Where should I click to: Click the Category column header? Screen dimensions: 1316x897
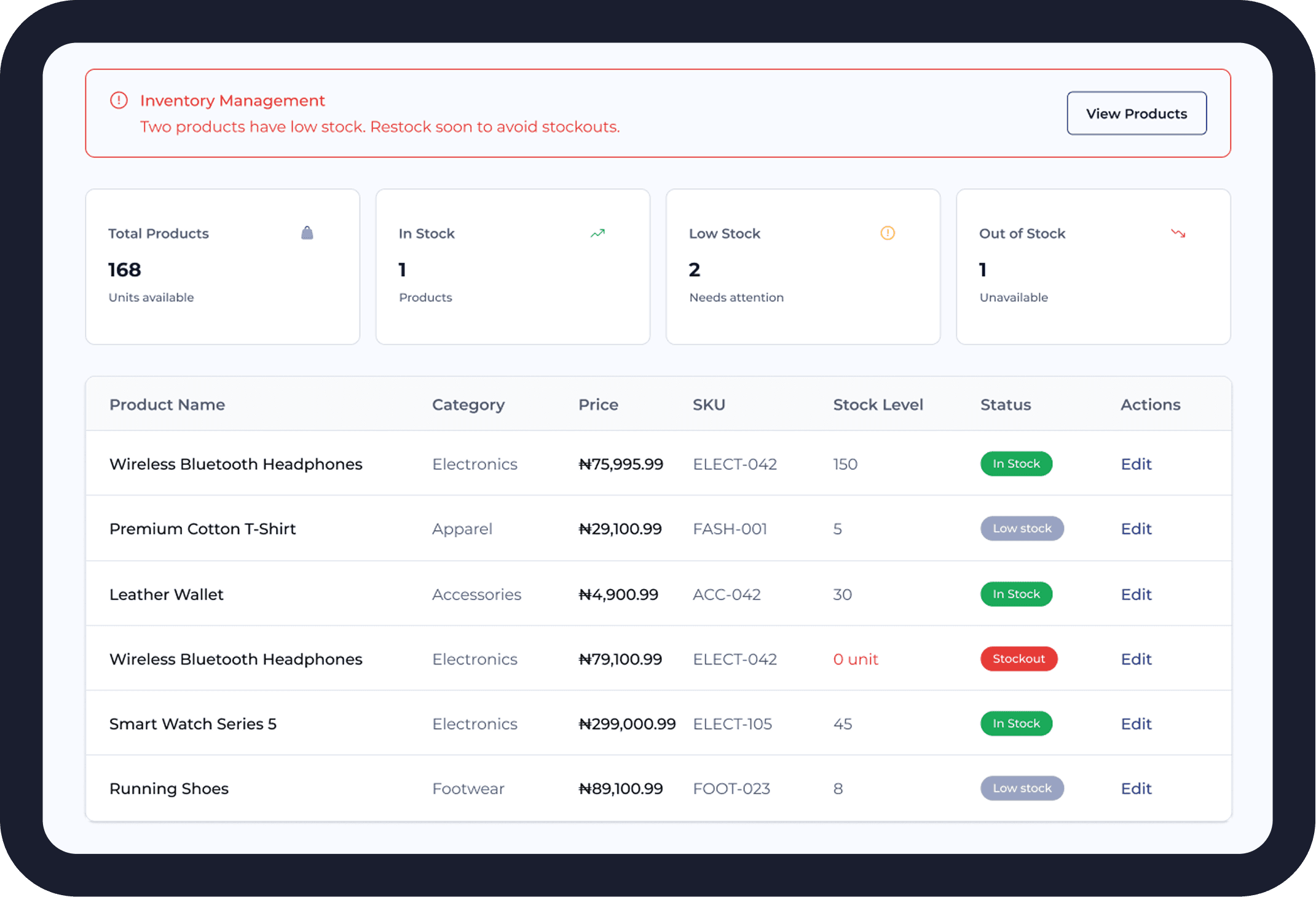468,405
